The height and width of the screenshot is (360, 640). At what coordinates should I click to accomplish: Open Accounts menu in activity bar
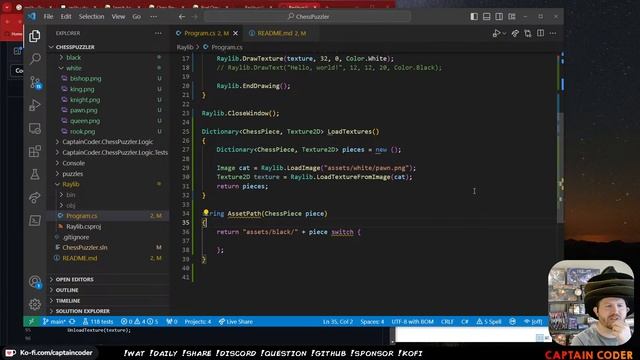pos(35,282)
